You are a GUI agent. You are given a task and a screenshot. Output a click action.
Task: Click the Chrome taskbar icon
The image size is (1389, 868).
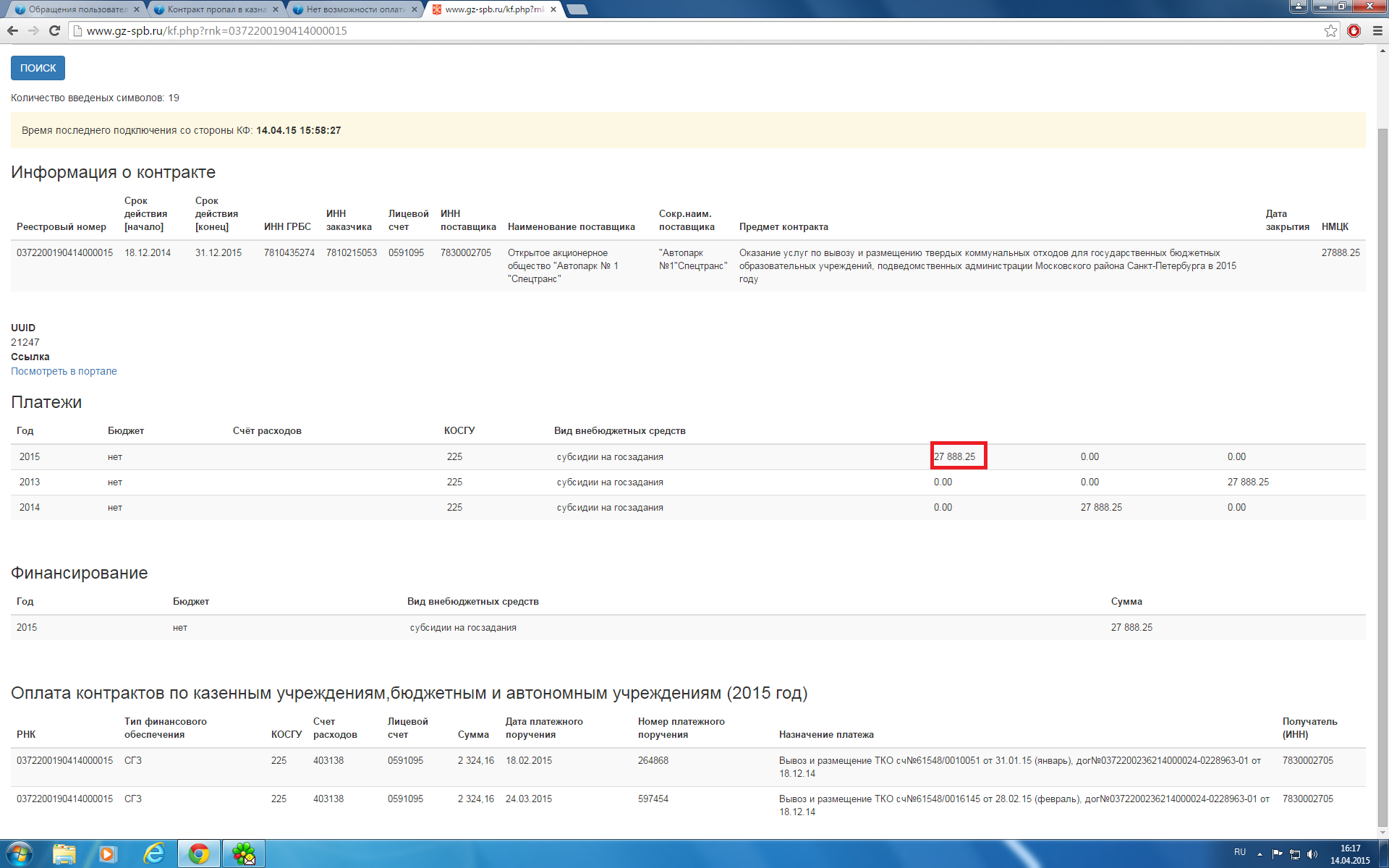coord(199,854)
